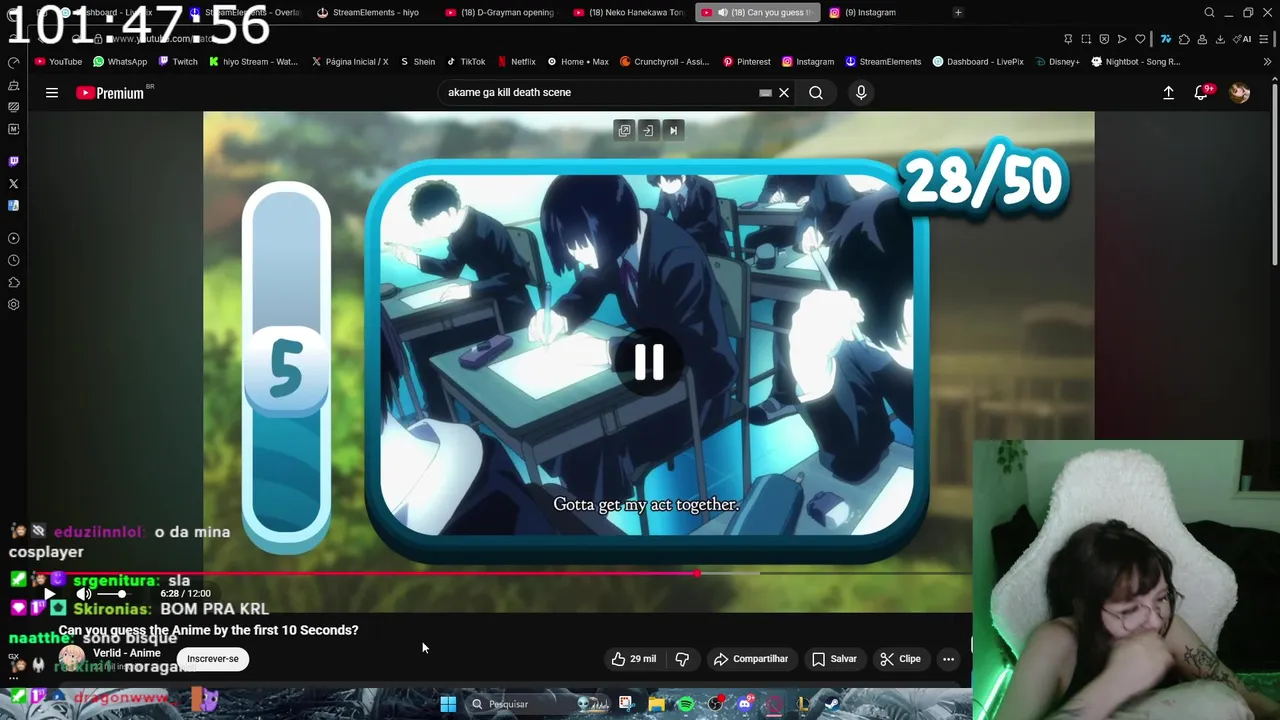The height and width of the screenshot is (720, 1280).
Task: Click the Inscrever-se subscribe button
Action: coord(213,659)
